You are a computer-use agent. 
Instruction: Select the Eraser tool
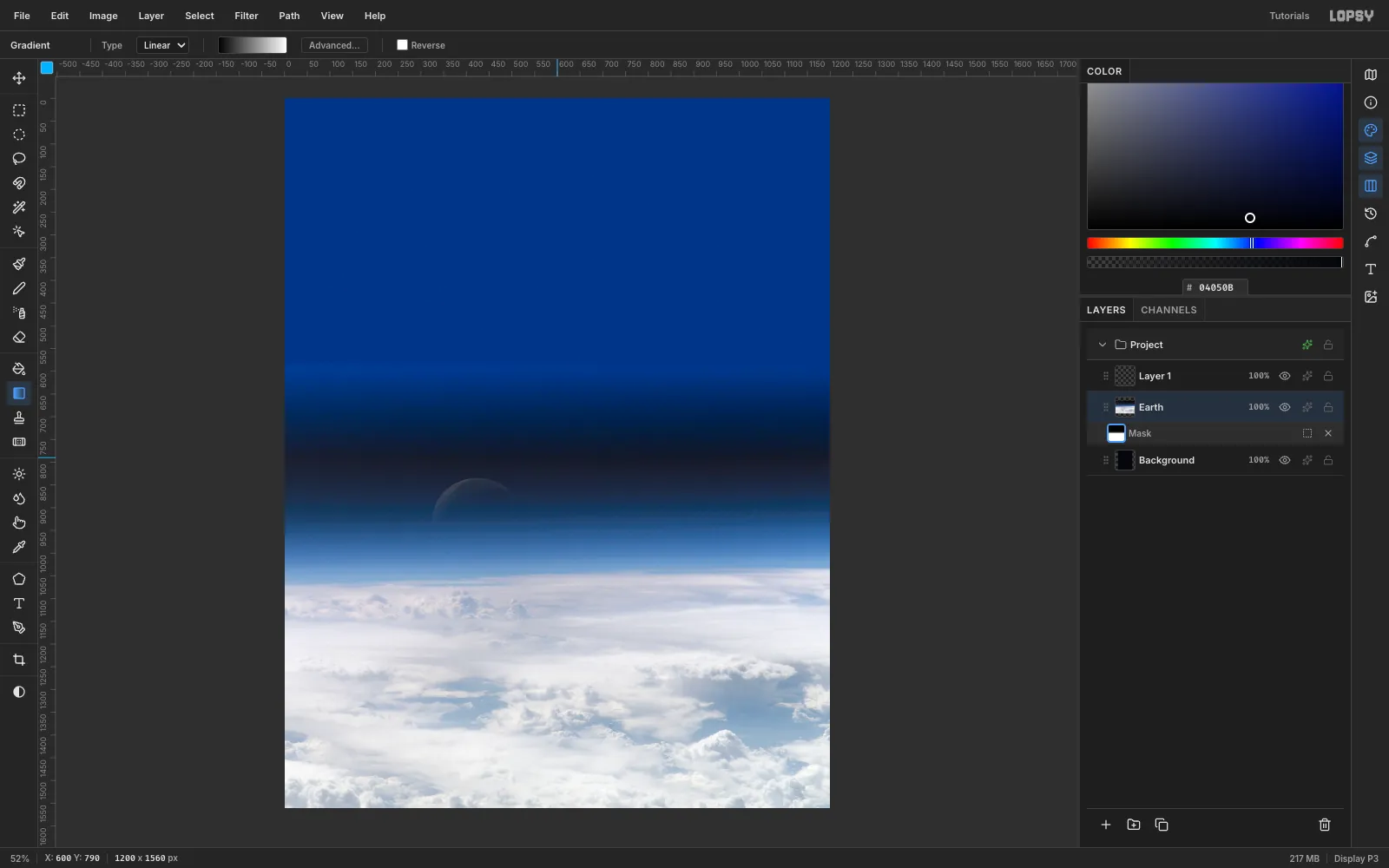(x=19, y=337)
